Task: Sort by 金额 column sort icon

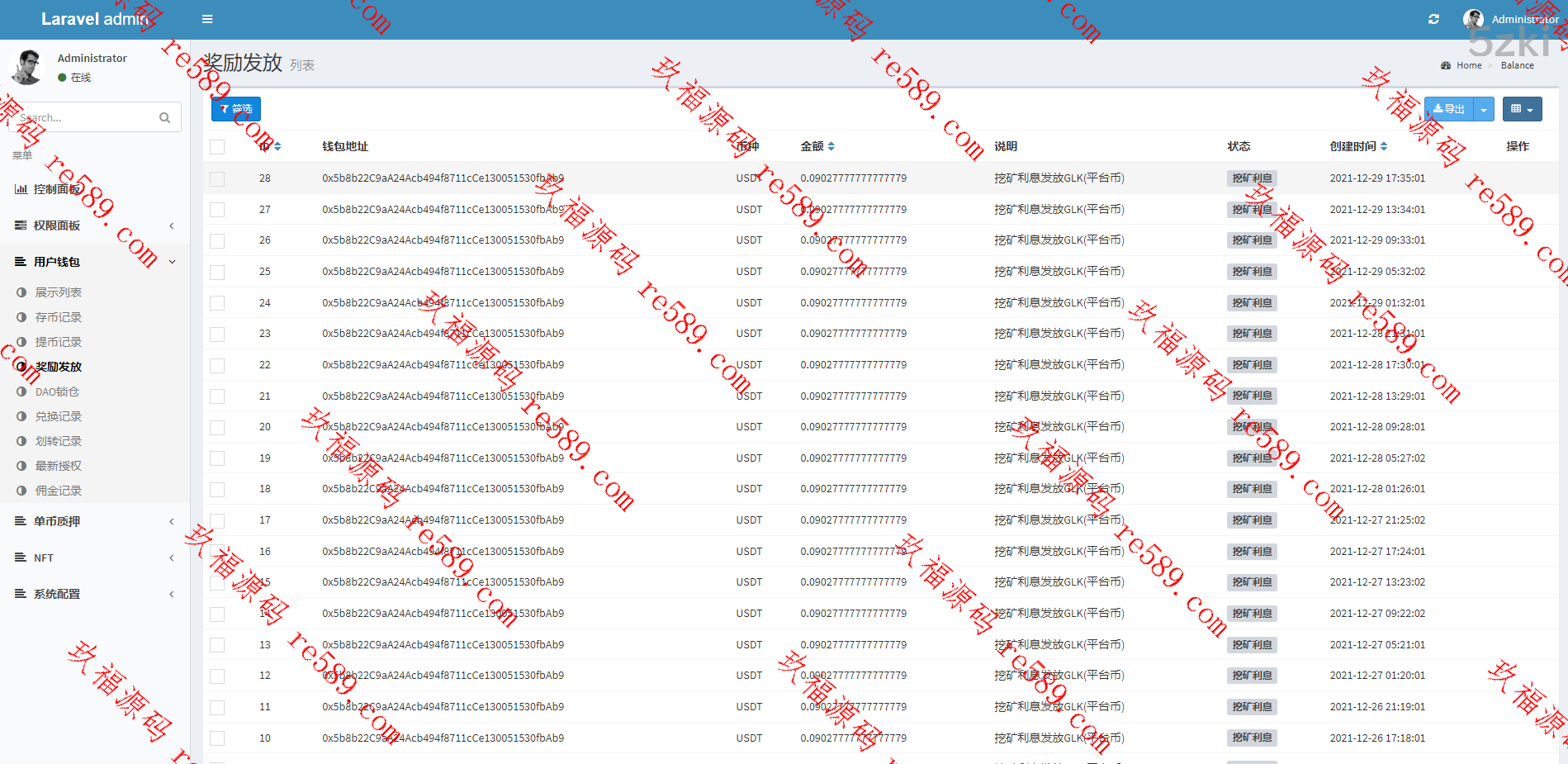Action: click(831, 147)
